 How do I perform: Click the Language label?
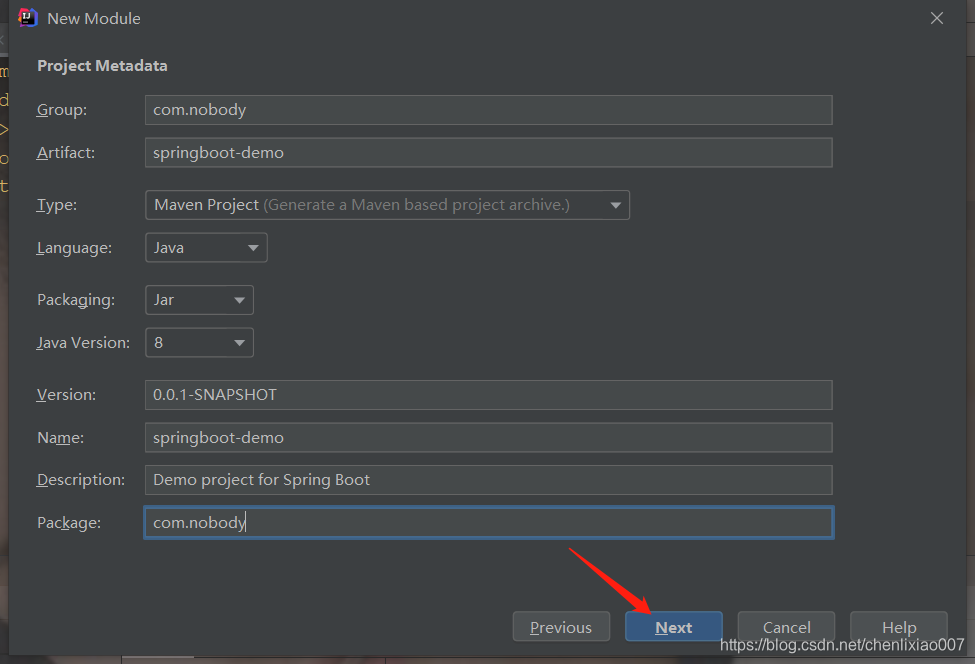pyautogui.click(x=74, y=248)
